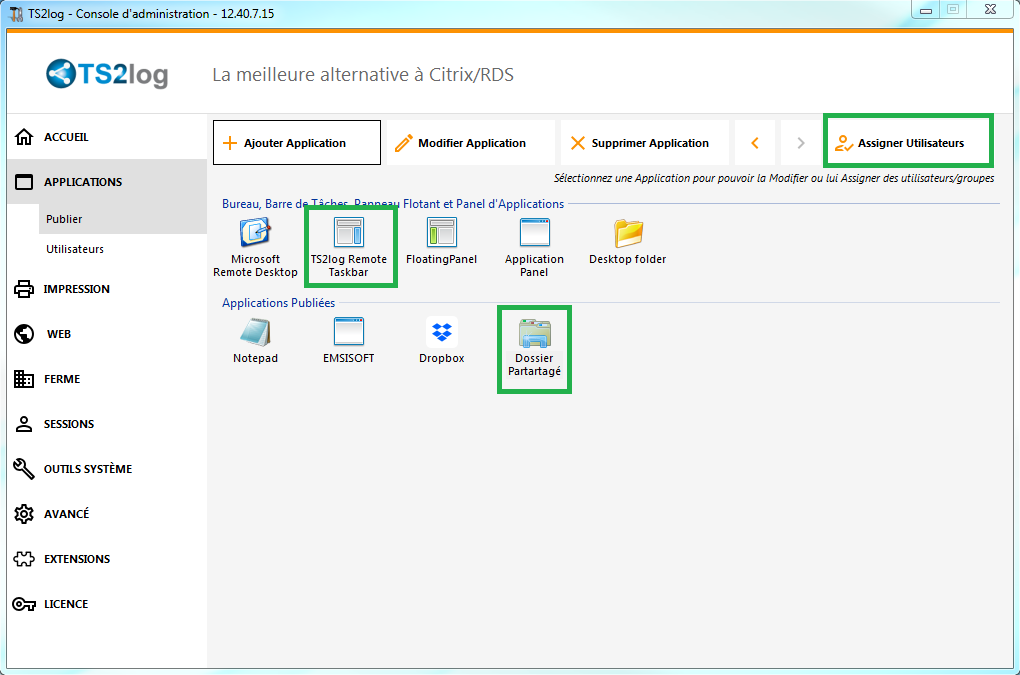The height and width of the screenshot is (675, 1020).
Task: Open the Web section
Action: [x=107, y=334]
